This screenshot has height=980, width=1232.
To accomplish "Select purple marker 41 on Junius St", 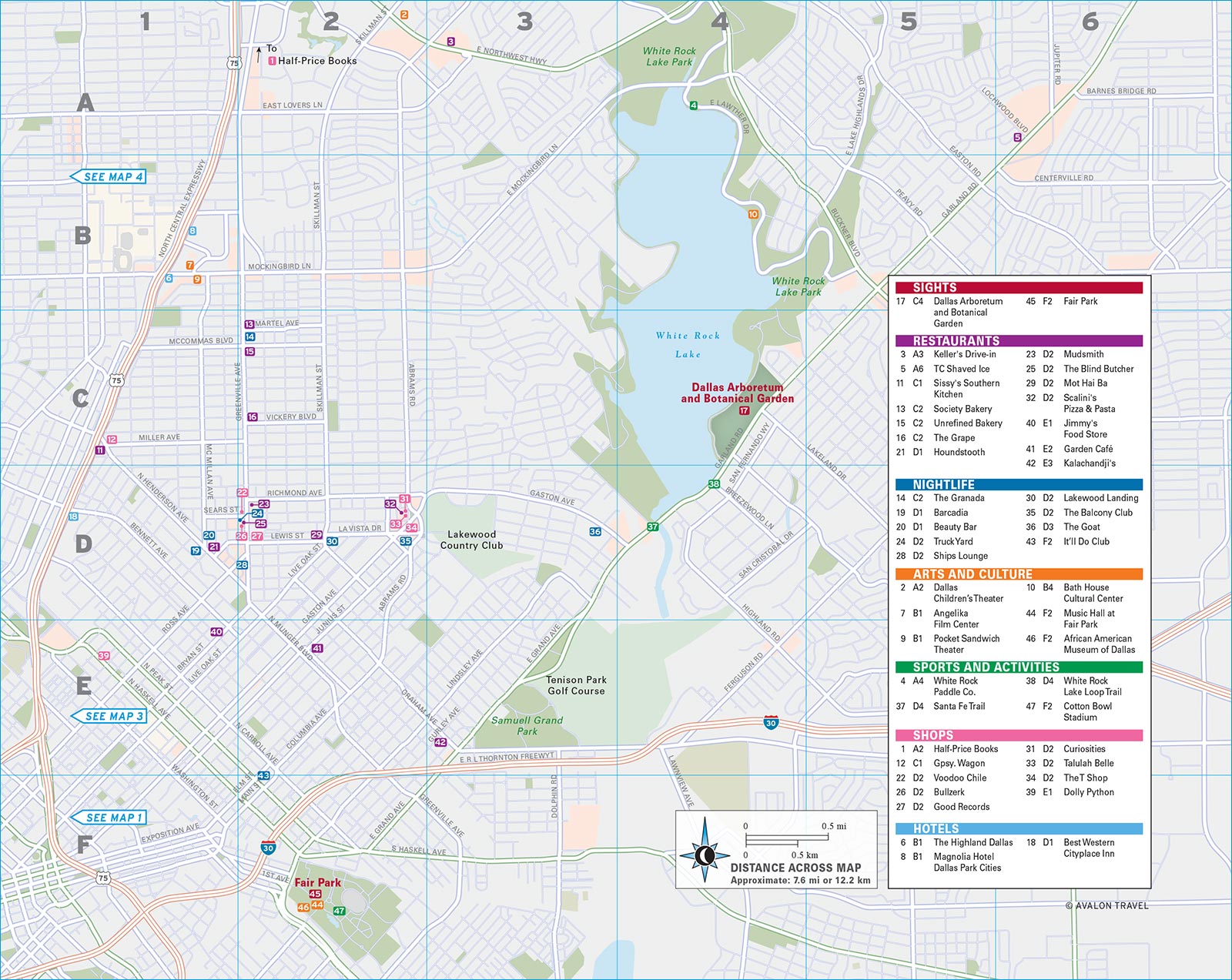I will 317,648.
